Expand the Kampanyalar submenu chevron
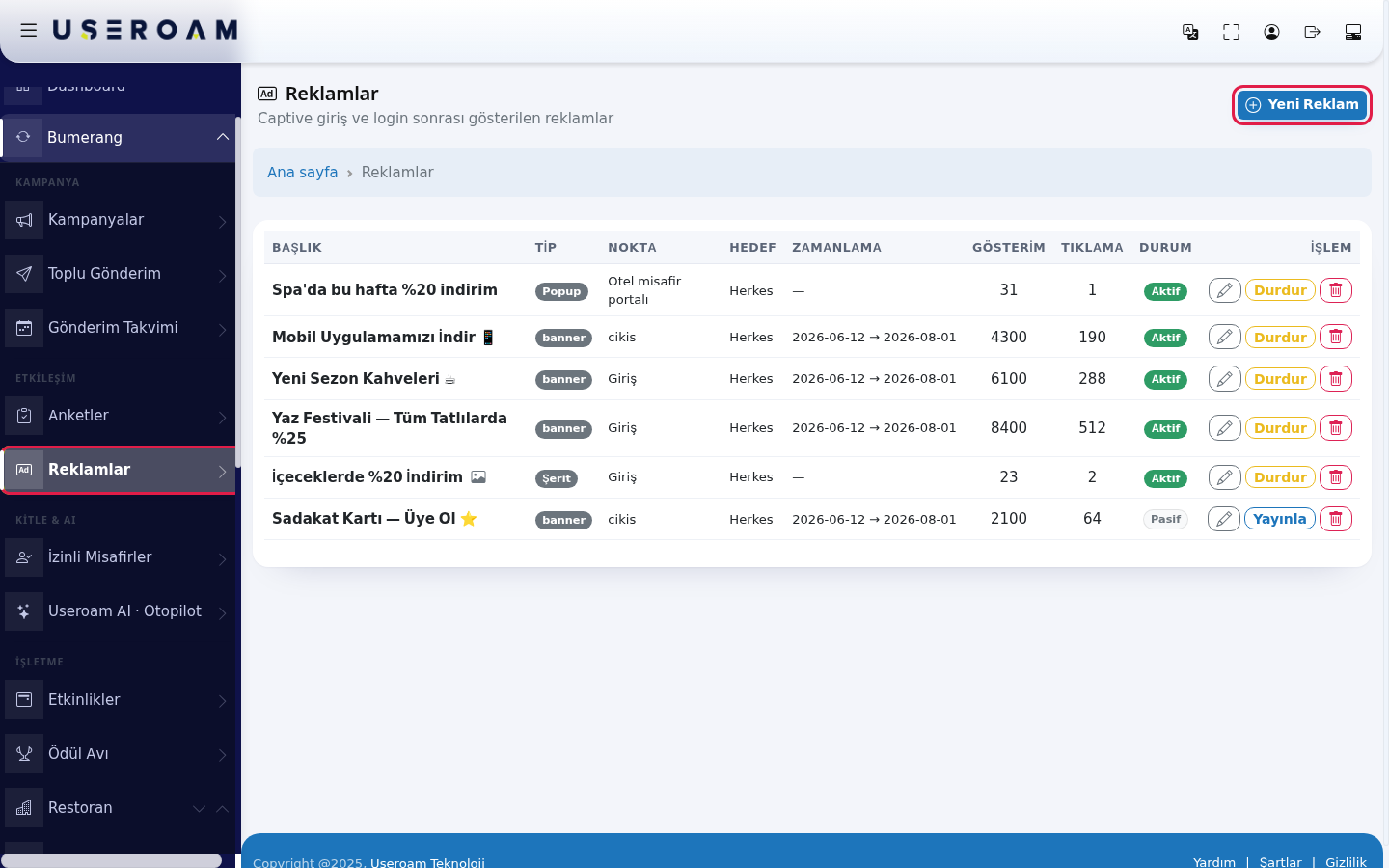This screenshot has height=868, width=1389. 223,221
